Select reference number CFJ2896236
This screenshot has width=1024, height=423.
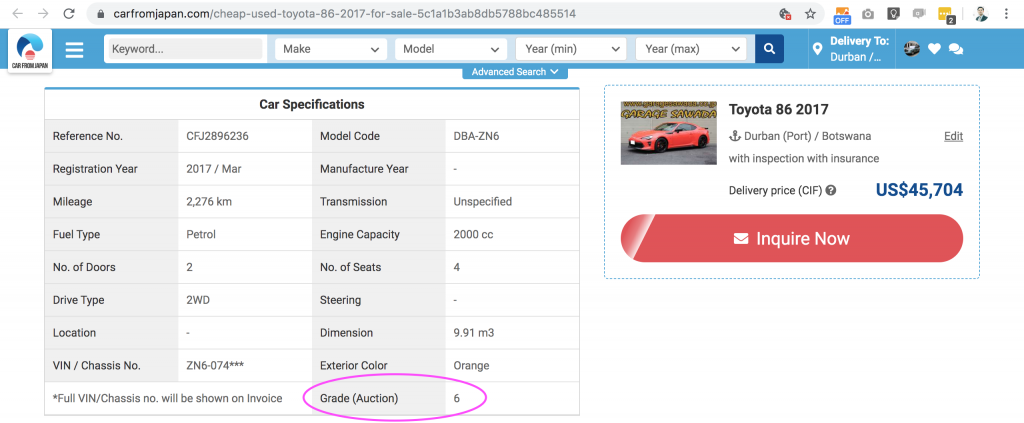click(x=217, y=136)
